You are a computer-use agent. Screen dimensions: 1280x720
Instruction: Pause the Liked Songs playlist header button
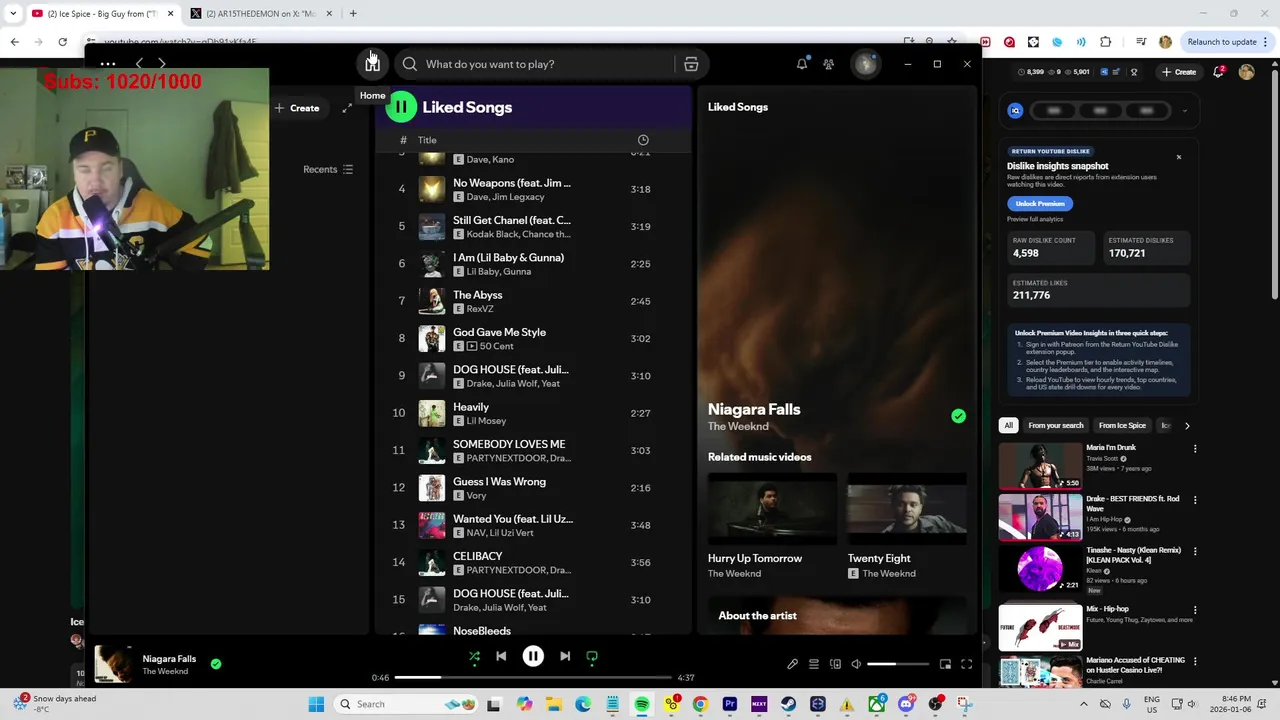[401, 107]
